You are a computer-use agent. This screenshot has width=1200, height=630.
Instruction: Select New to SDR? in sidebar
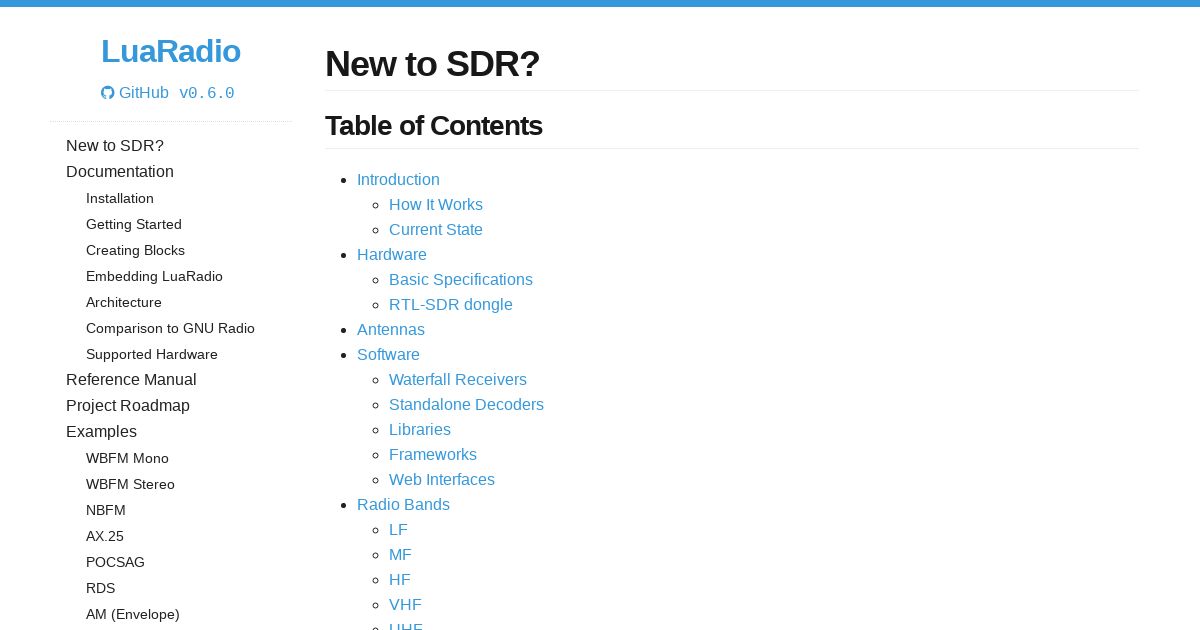click(115, 146)
